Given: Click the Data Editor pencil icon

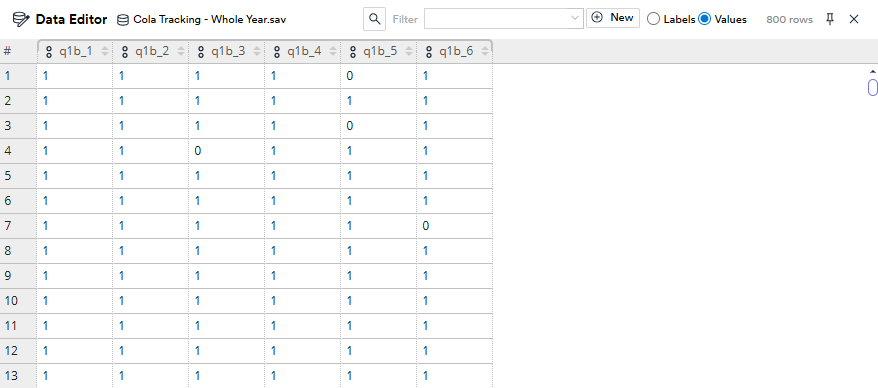Looking at the screenshot, I should [21, 20].
